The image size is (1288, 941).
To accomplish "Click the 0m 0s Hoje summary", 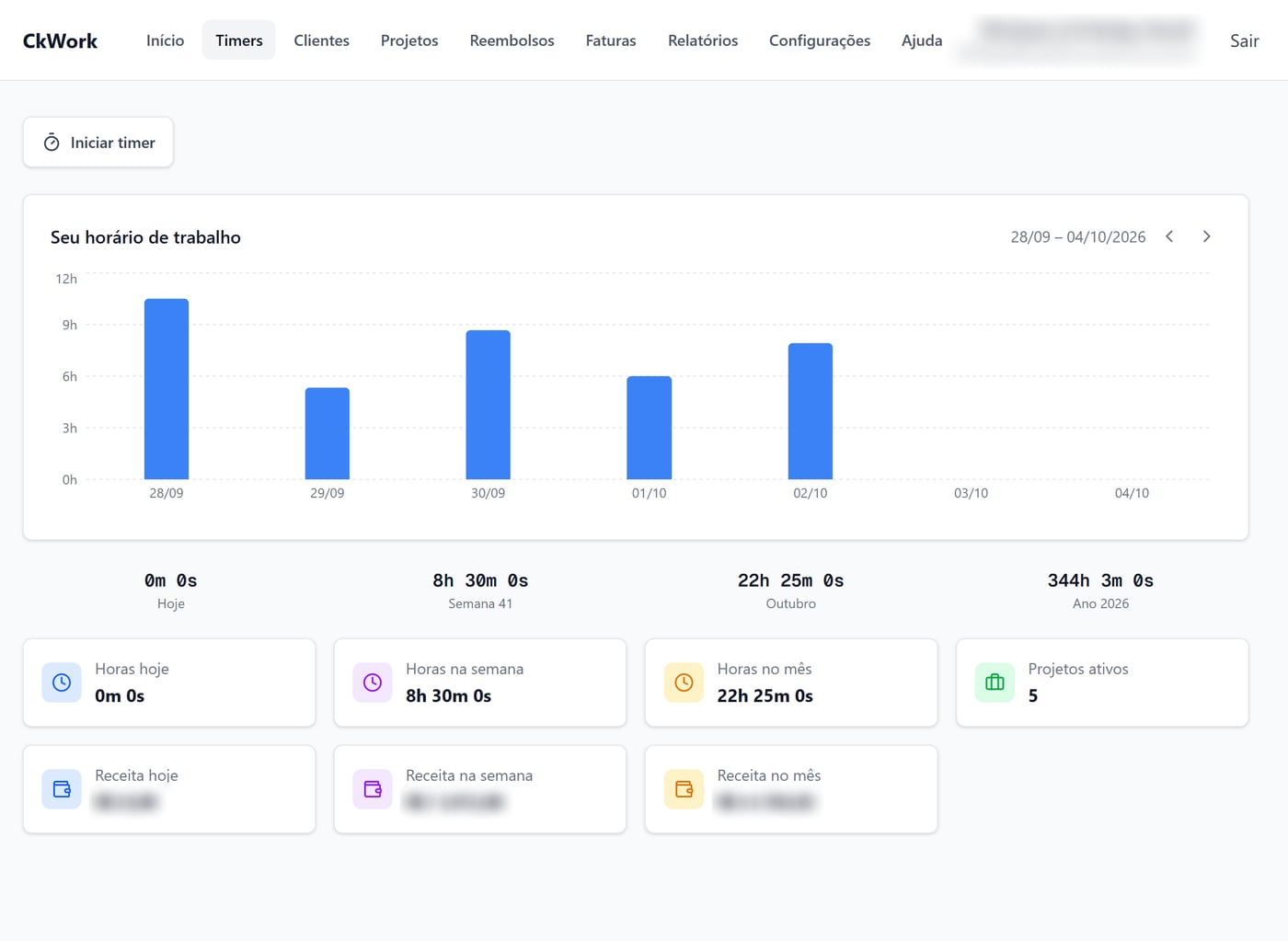I will [171, 591].
